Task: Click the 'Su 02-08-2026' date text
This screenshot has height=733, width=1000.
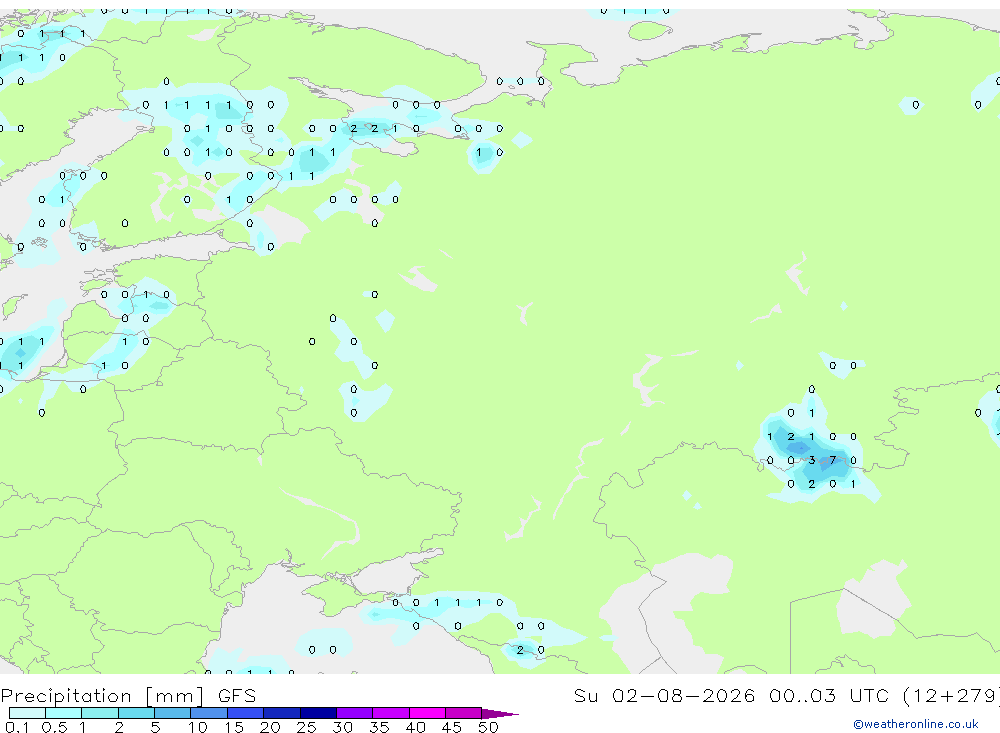Action: (664, 695)
